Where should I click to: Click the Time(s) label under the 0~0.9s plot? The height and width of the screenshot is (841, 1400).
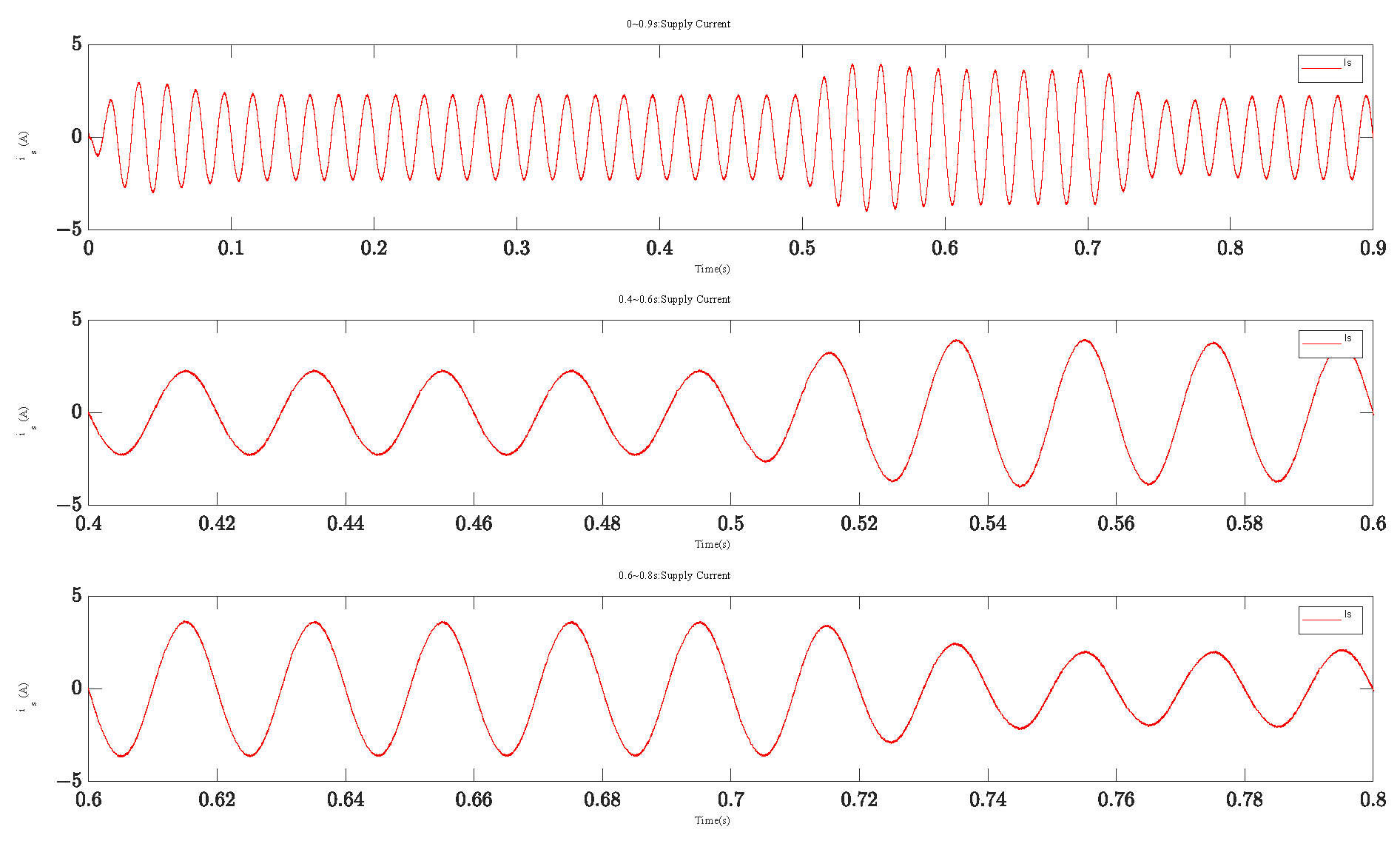pyautogui.click(x=712, y=269)
